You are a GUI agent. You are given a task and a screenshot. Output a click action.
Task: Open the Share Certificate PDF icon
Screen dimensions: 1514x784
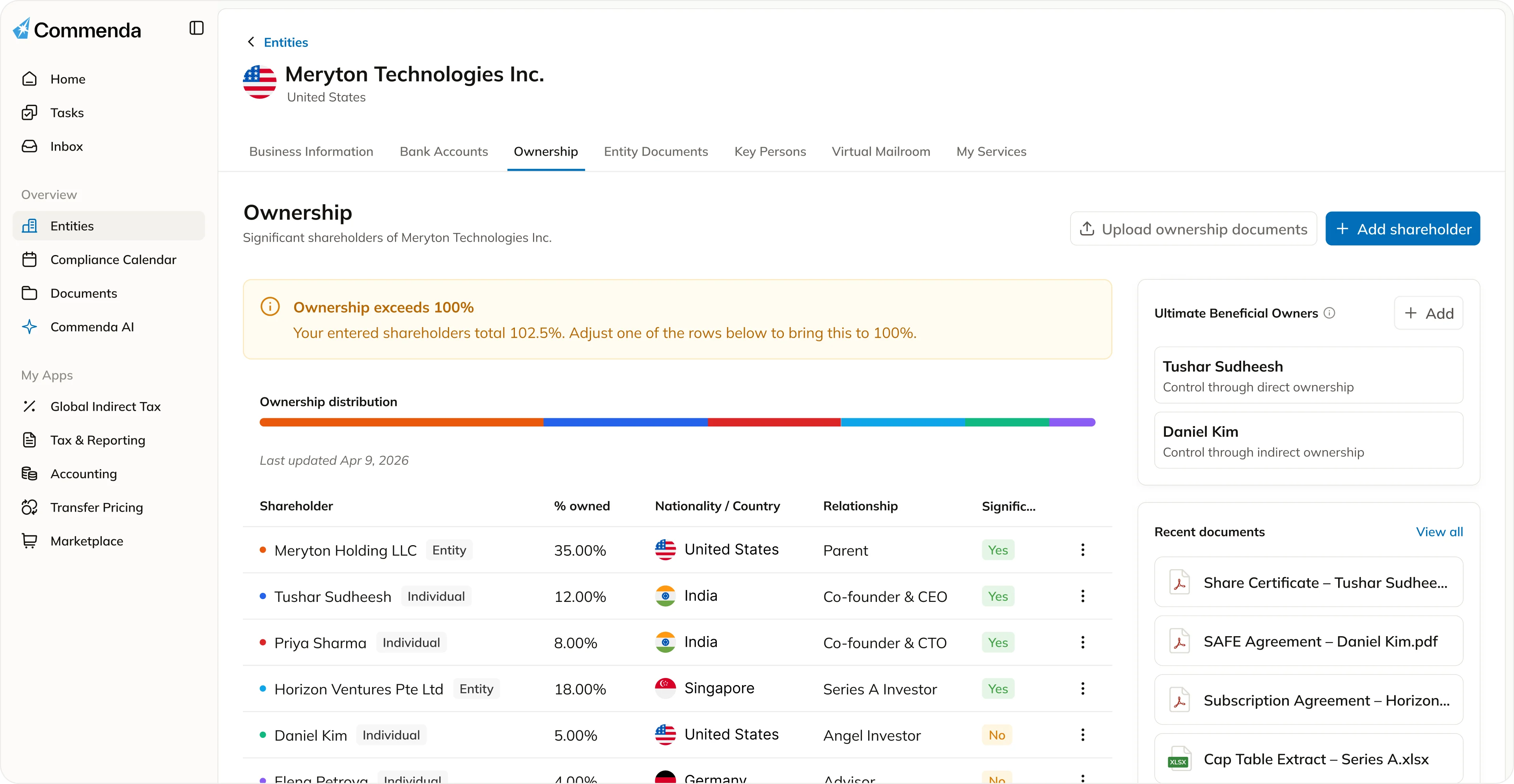(1179, 583)
